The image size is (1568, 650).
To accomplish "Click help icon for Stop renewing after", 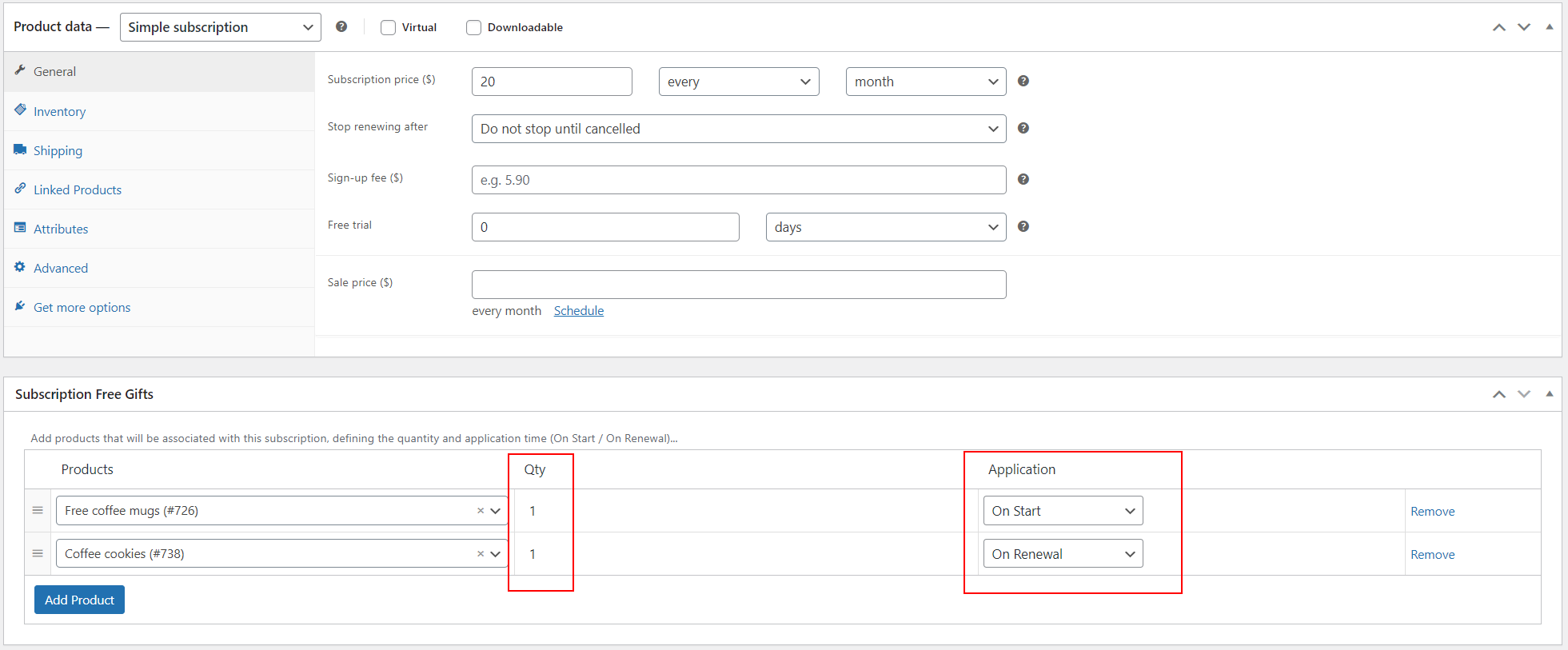I will click(1023, 128).
